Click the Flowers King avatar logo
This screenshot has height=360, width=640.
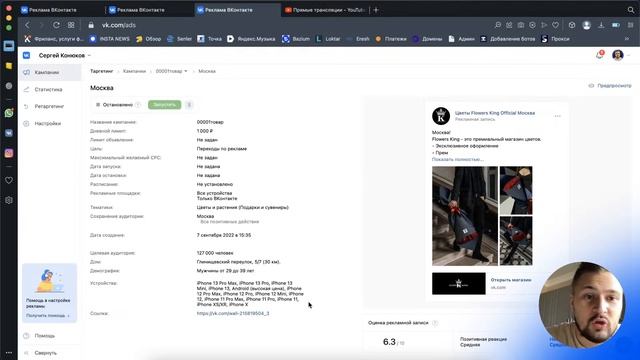pos(441,116)
